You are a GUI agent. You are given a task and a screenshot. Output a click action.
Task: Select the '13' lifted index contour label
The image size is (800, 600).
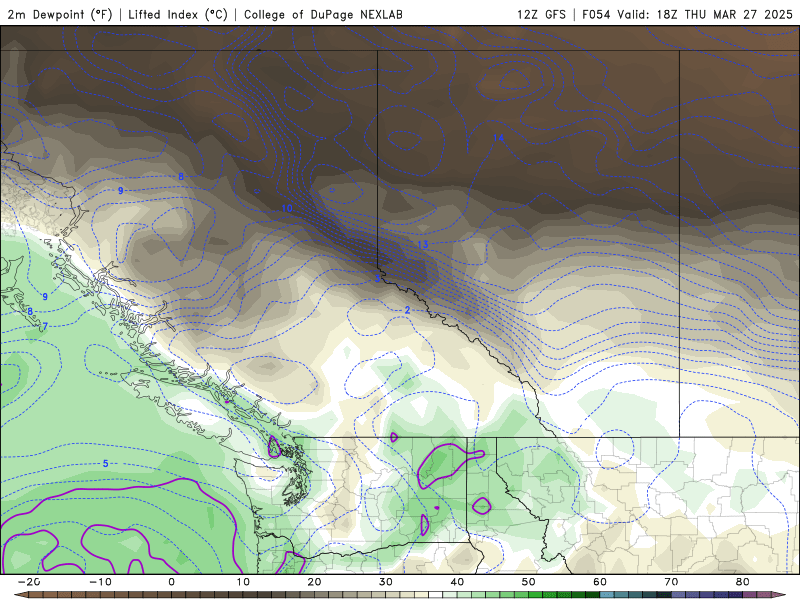point(423,244)
